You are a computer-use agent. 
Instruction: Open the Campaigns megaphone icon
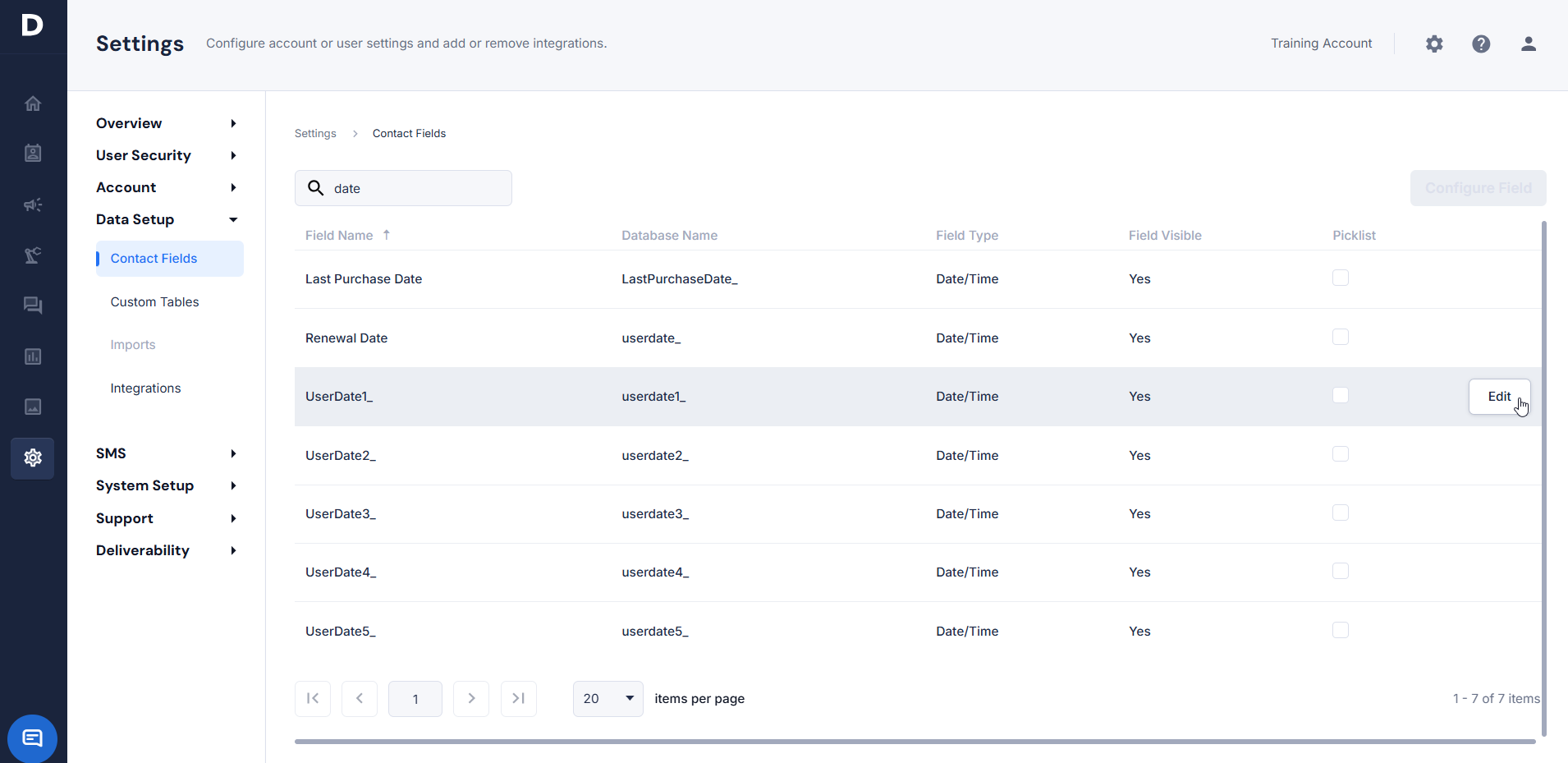(x=33, y=205)
